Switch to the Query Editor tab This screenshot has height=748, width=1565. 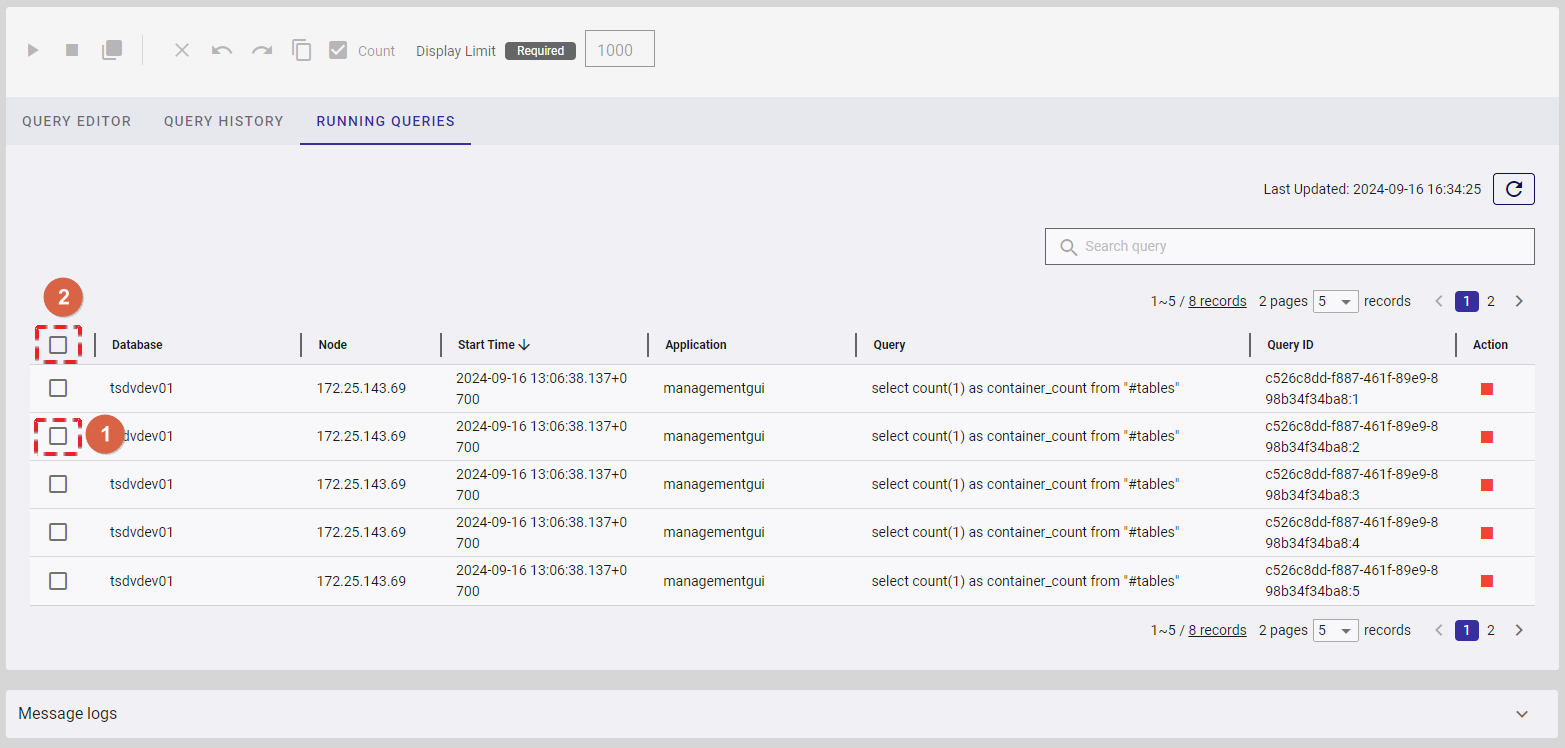(77, 121)
